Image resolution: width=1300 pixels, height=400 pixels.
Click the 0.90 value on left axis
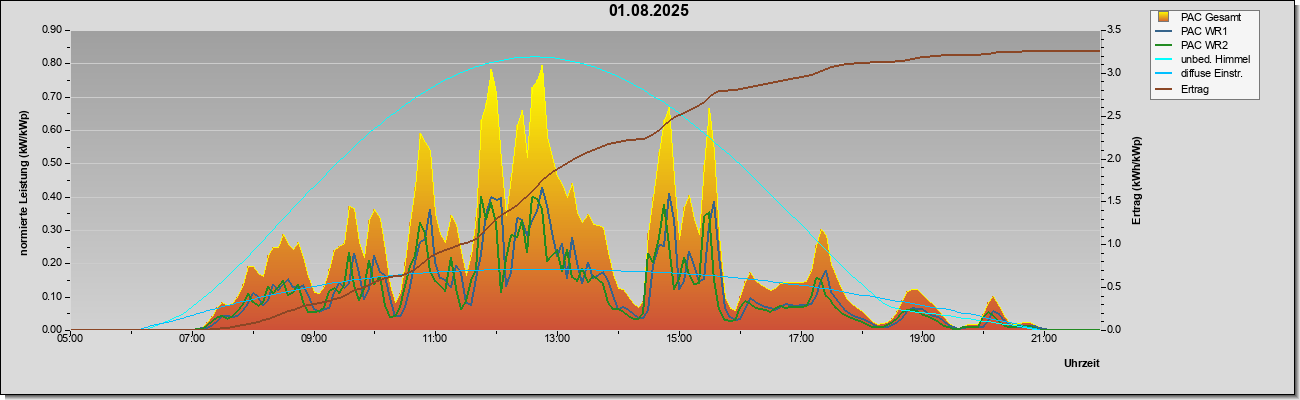click(51, 30)
